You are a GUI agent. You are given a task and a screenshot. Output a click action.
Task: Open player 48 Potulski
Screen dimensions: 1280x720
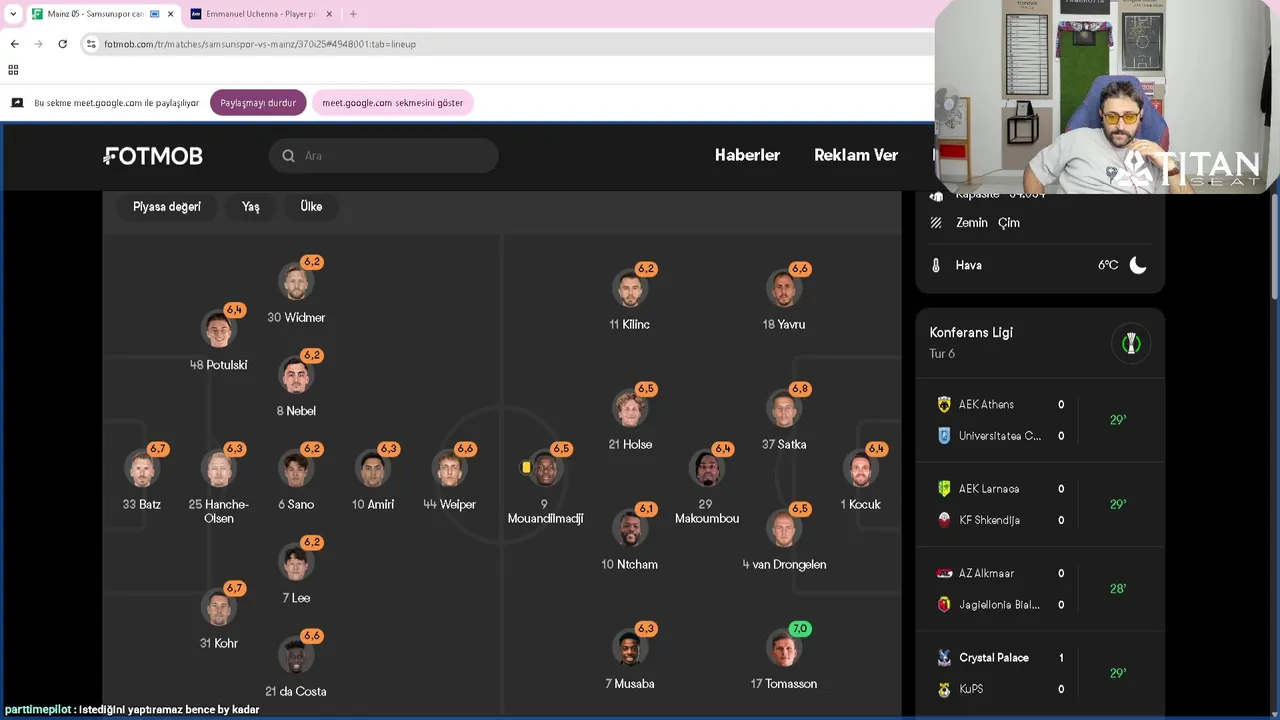(x=219, y=338)
